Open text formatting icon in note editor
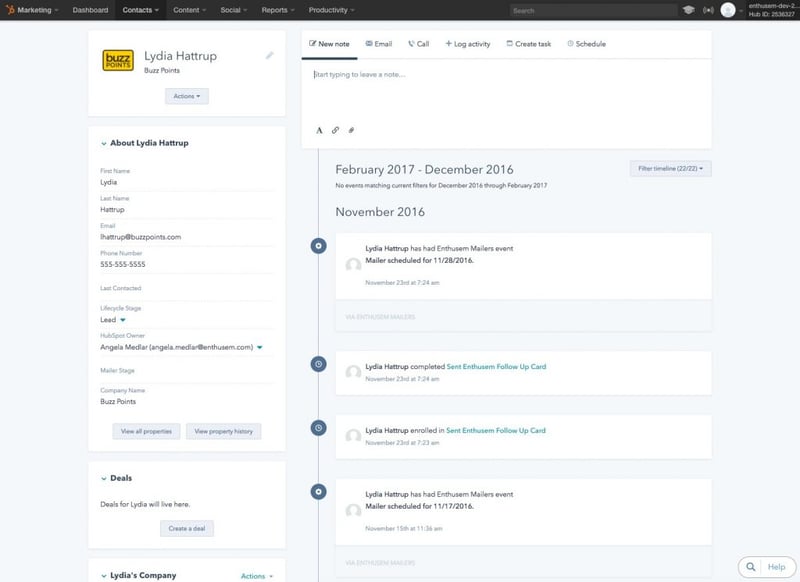Viewport: 800px width, 582px height. coord(319,130)
